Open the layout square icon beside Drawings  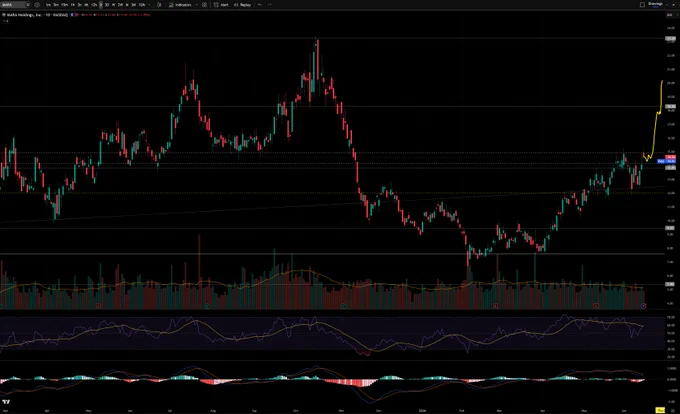point(642,4)
